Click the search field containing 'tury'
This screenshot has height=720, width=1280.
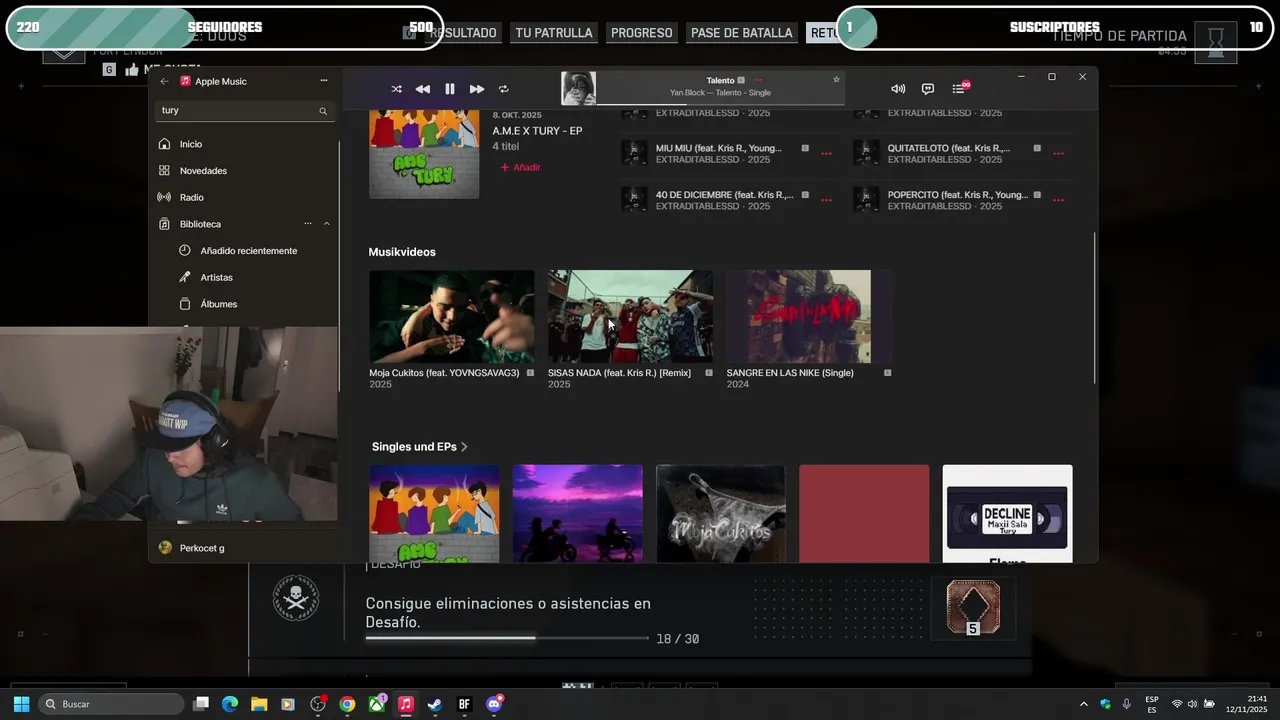[x=245, y=111]
